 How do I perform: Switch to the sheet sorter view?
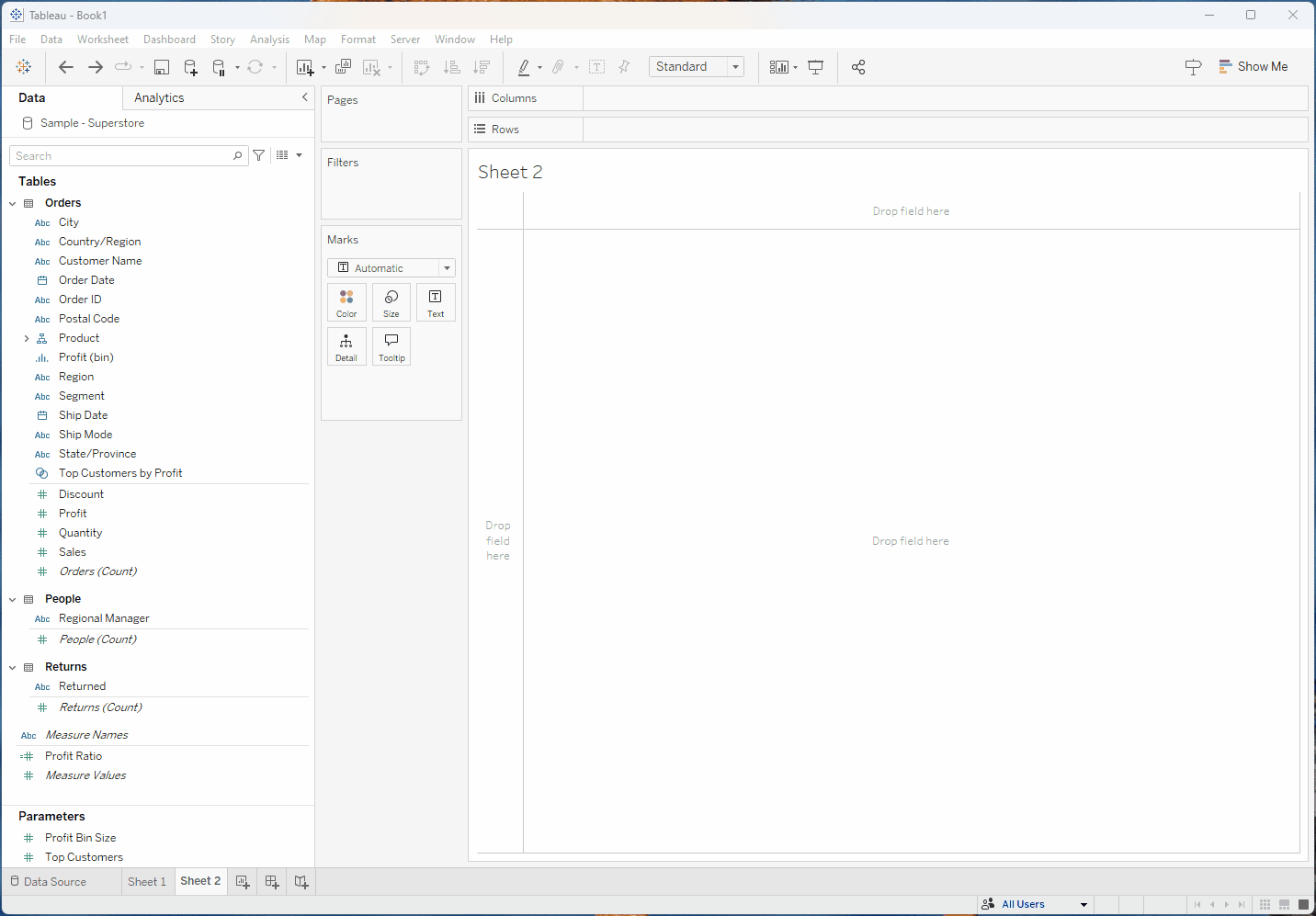[x=1265, y=905]
